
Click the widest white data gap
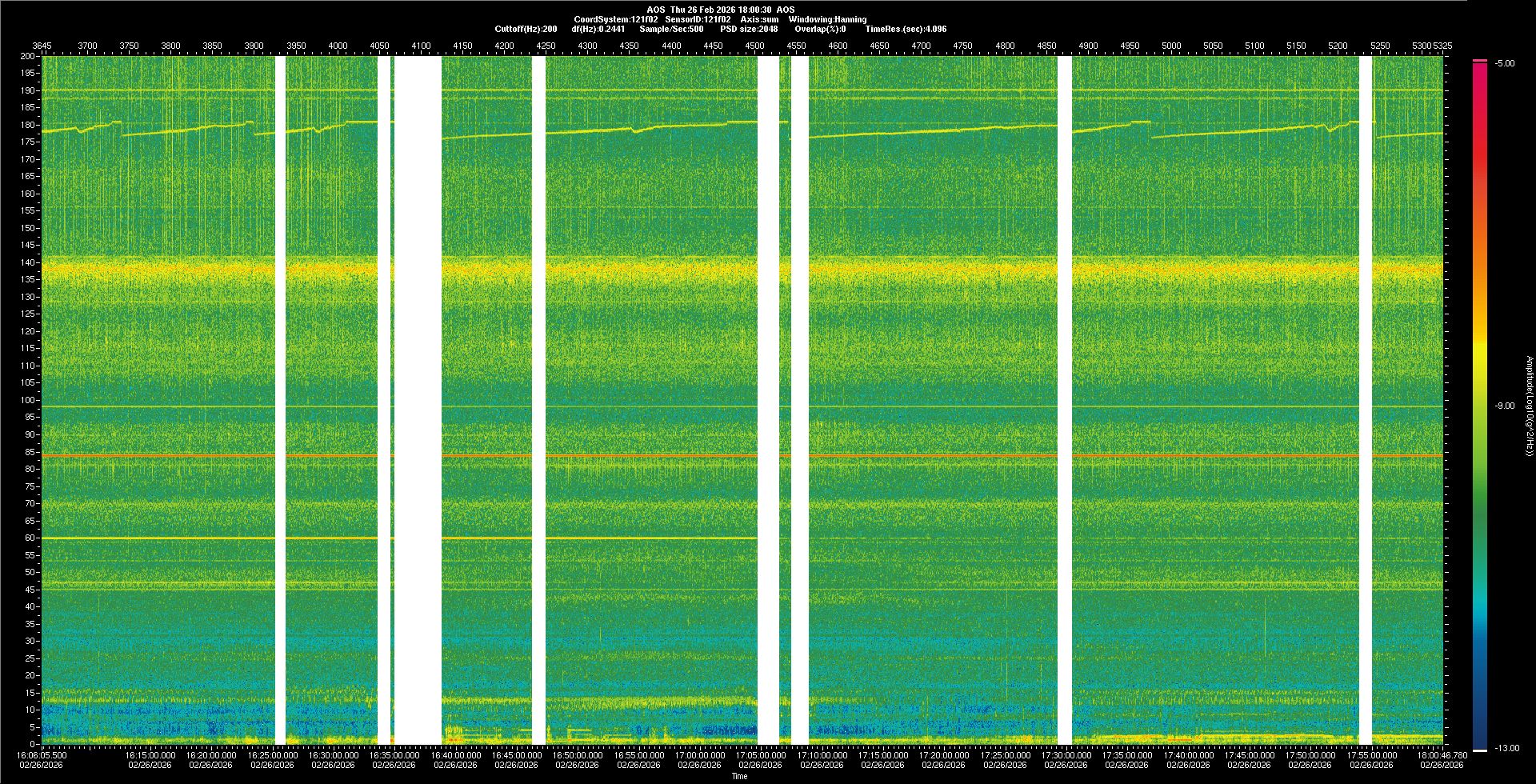click(x=418, y=400)
